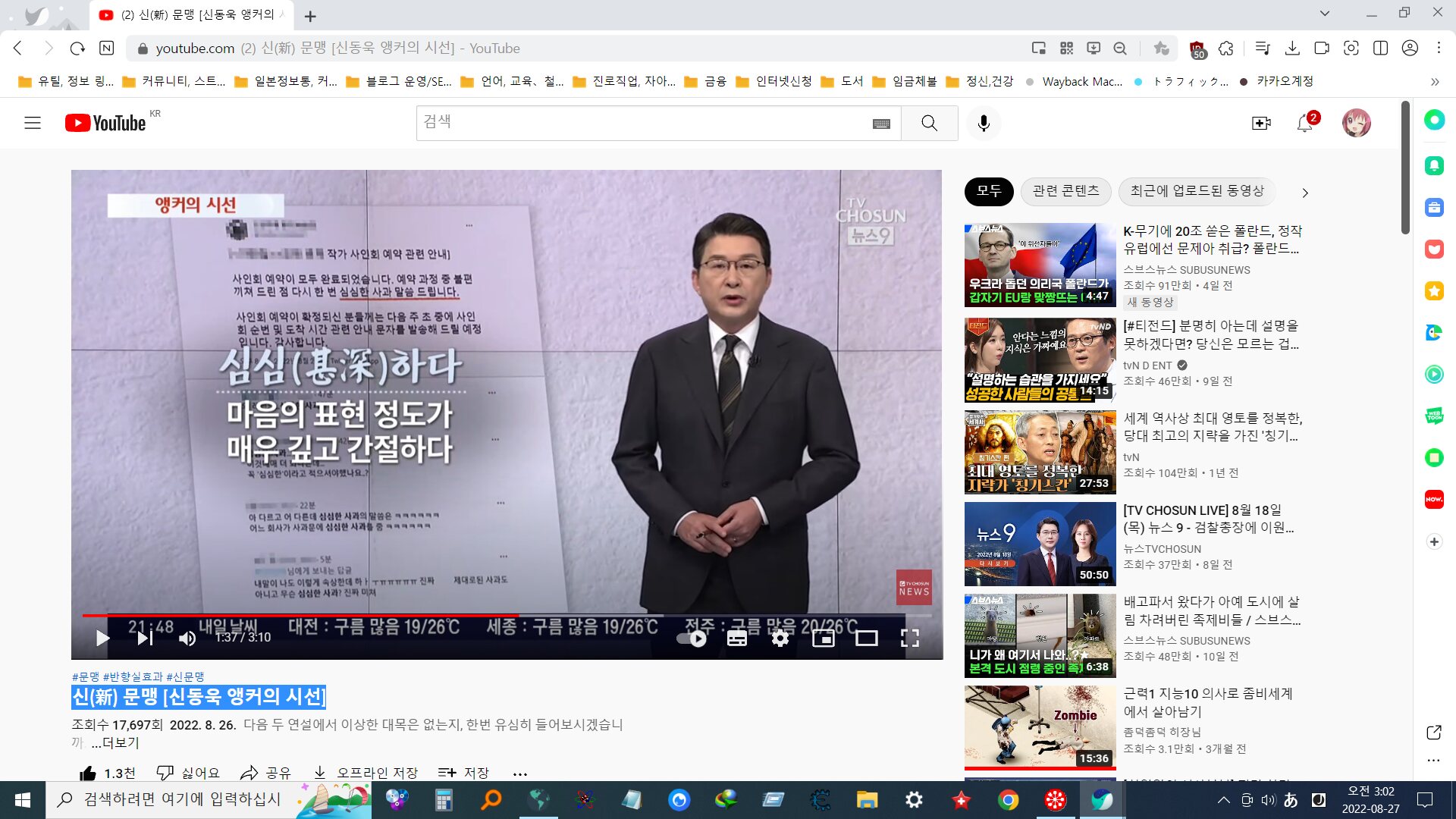Click the create video icon
This screenshot has width=1456, height=819.
[1261, 123]
